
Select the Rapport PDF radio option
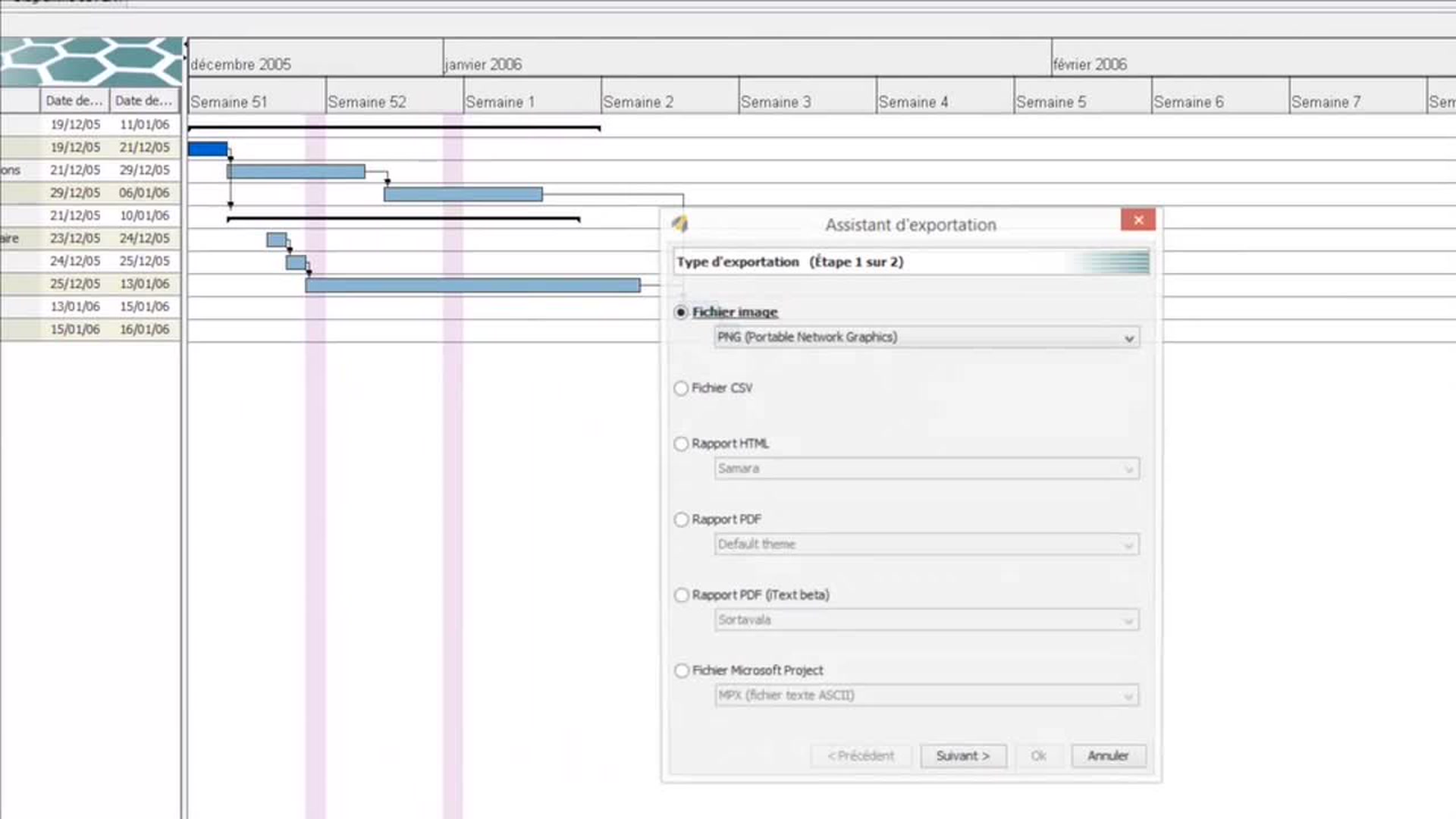681,519
